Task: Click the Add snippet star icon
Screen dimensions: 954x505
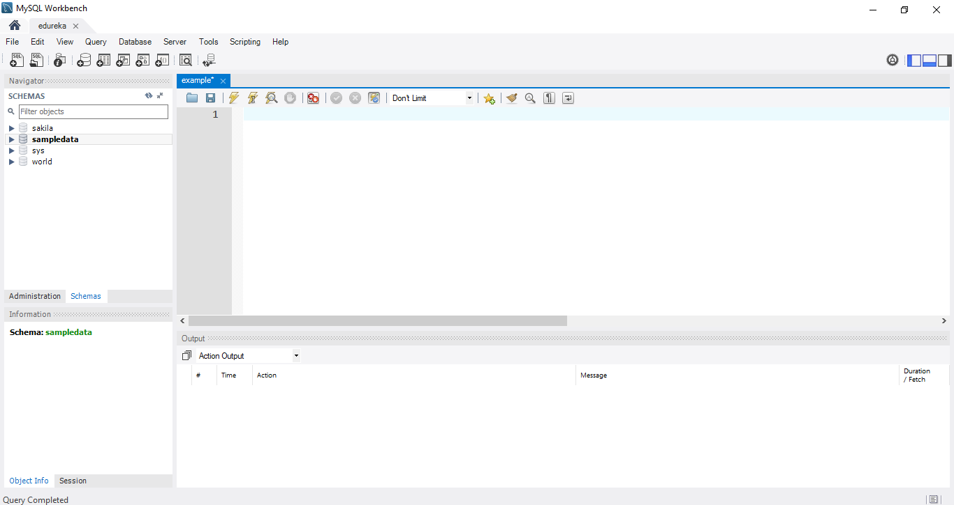Action: [489, 98]
